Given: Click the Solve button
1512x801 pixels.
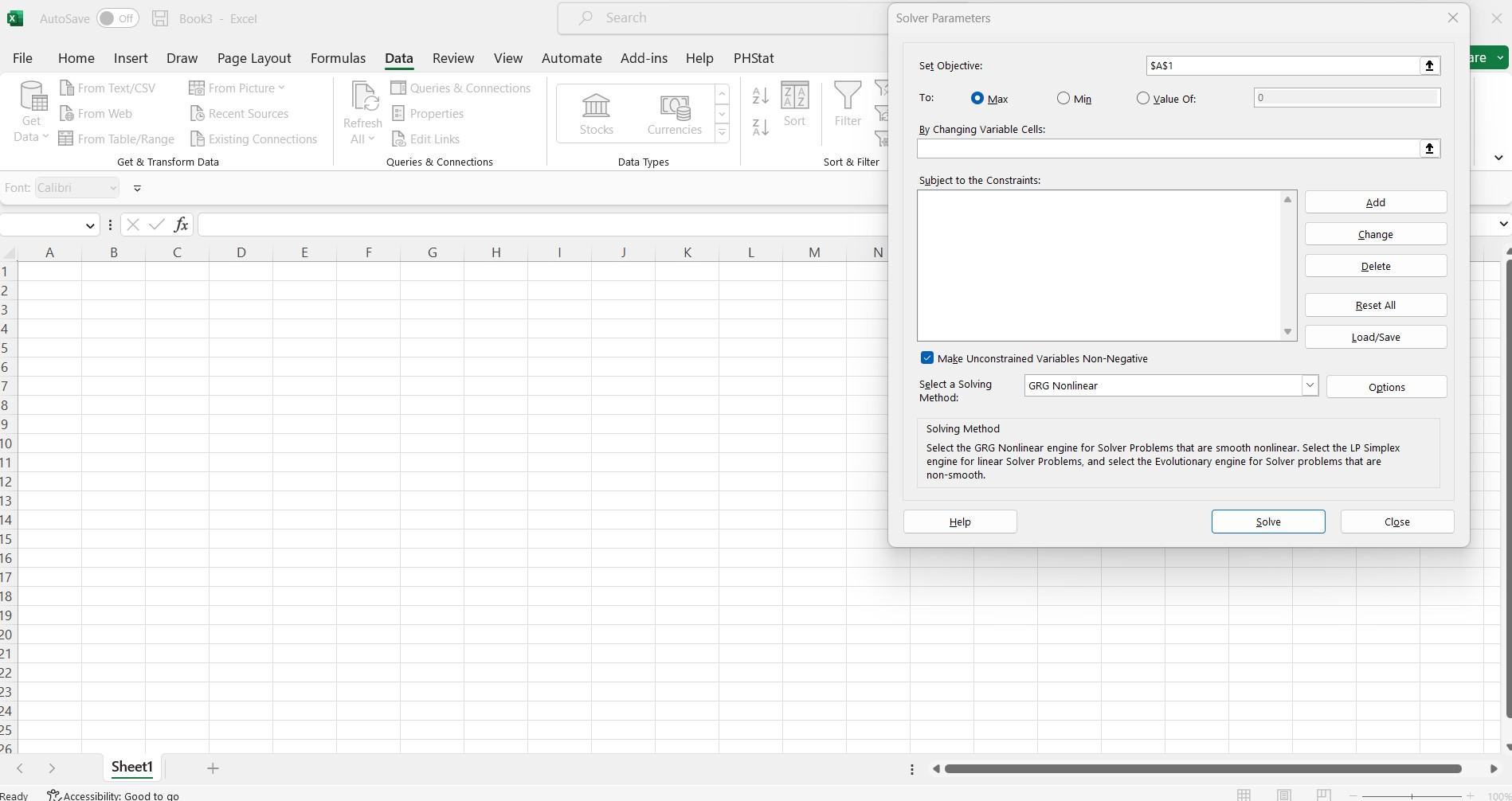Looking at the screenshot, I should tap(1267, 522).
